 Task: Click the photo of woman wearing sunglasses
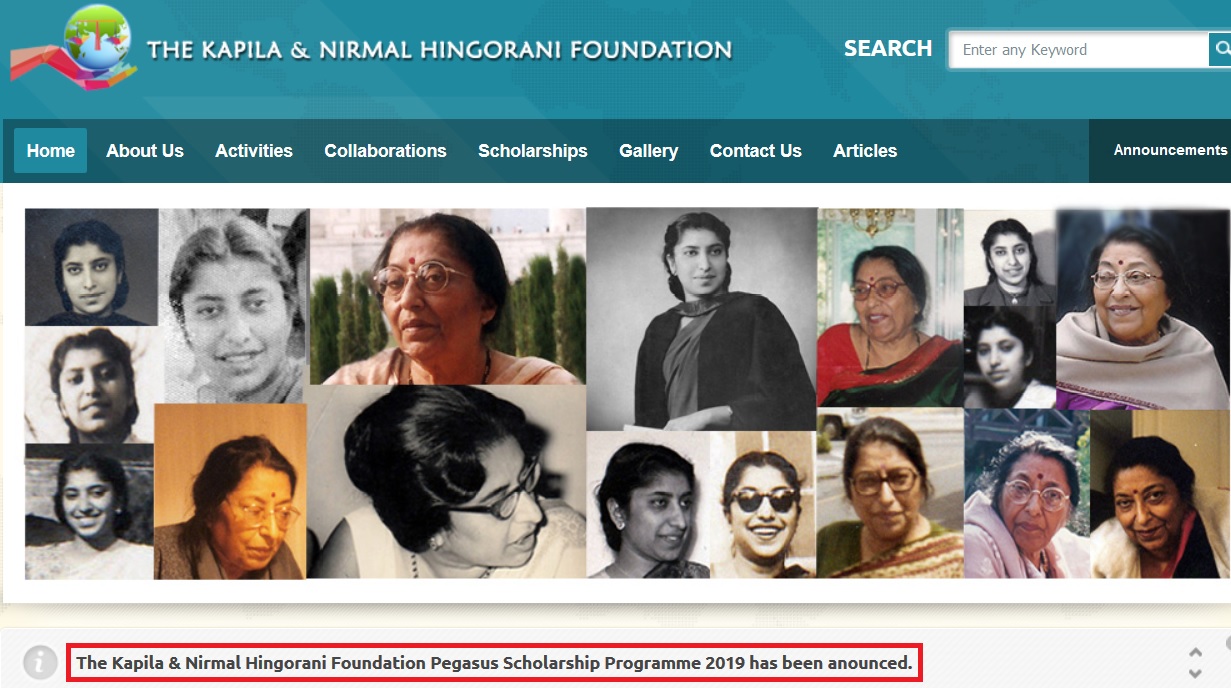tap(763, 504)
